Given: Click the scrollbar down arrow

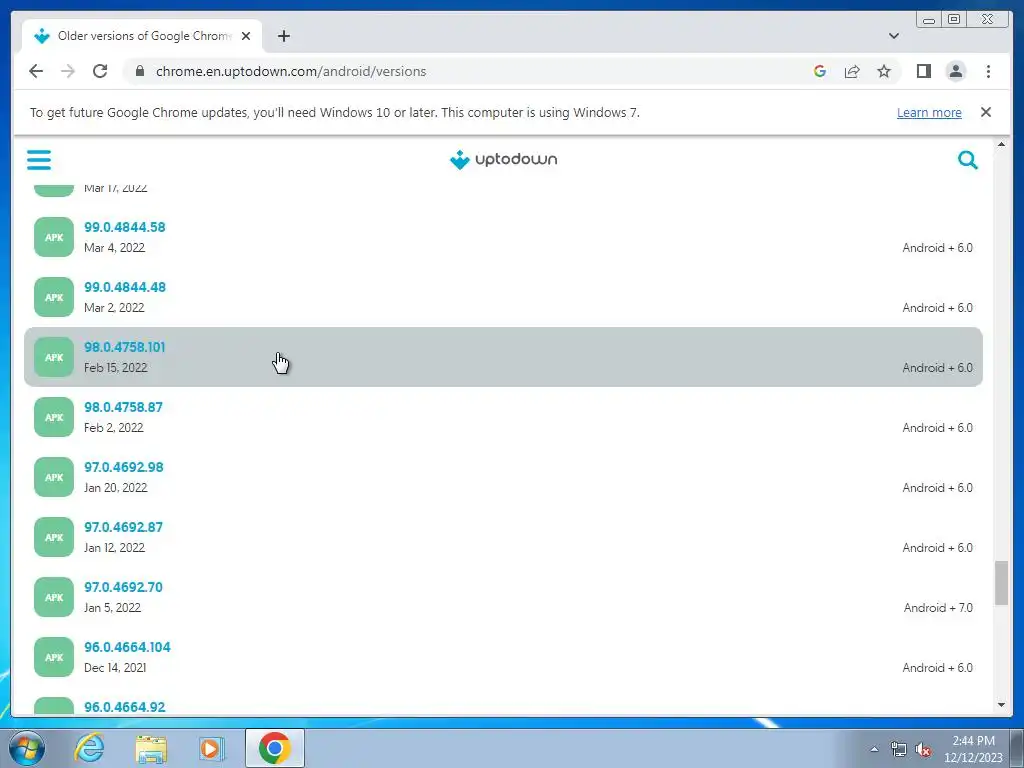Looking at the screenshot, I should tap(1001, 705).
